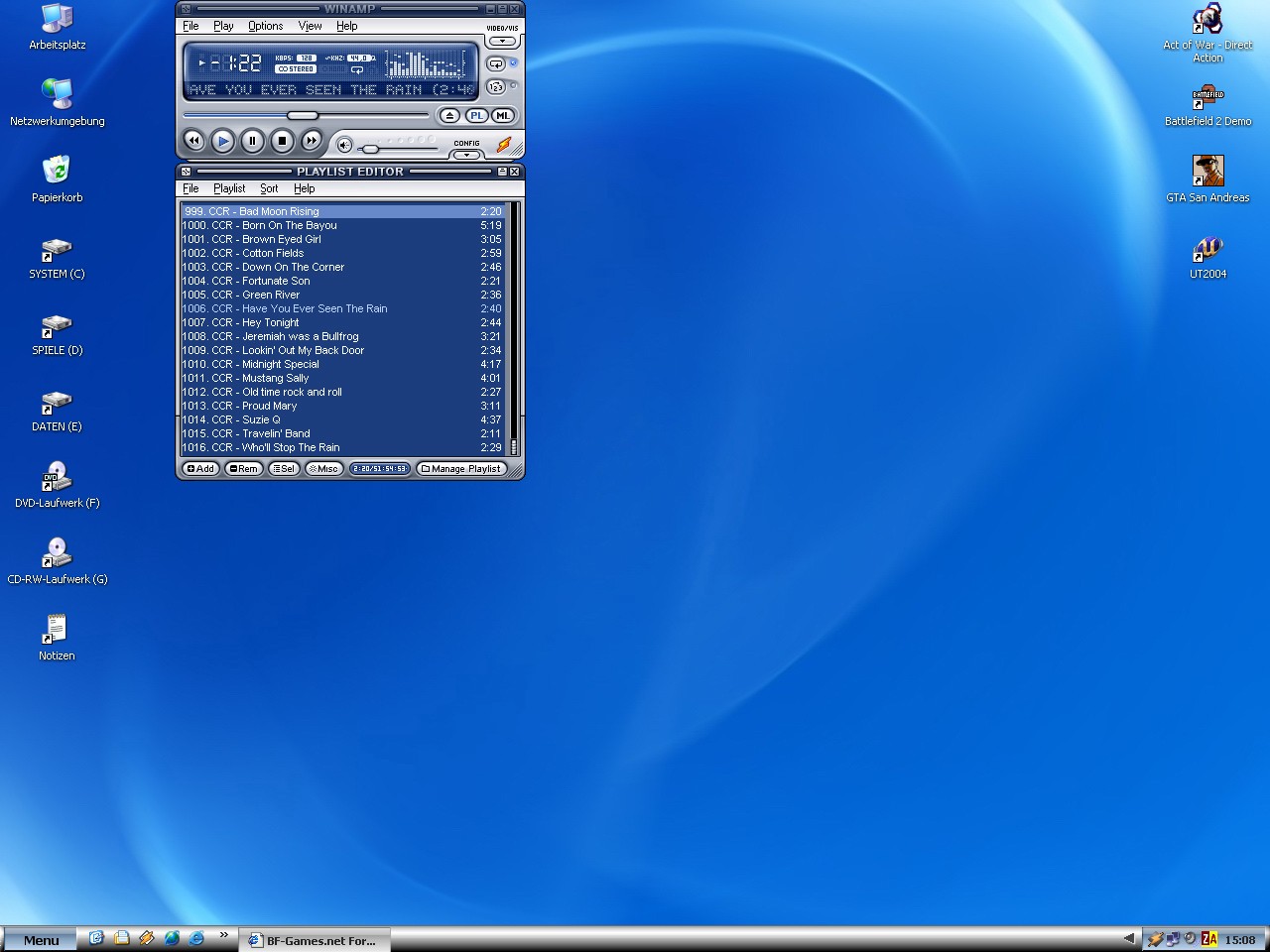Select 'Lookin' Out My Back Door' track
This screenshot has width=1270, height=952.
click(x=343, y=350)
